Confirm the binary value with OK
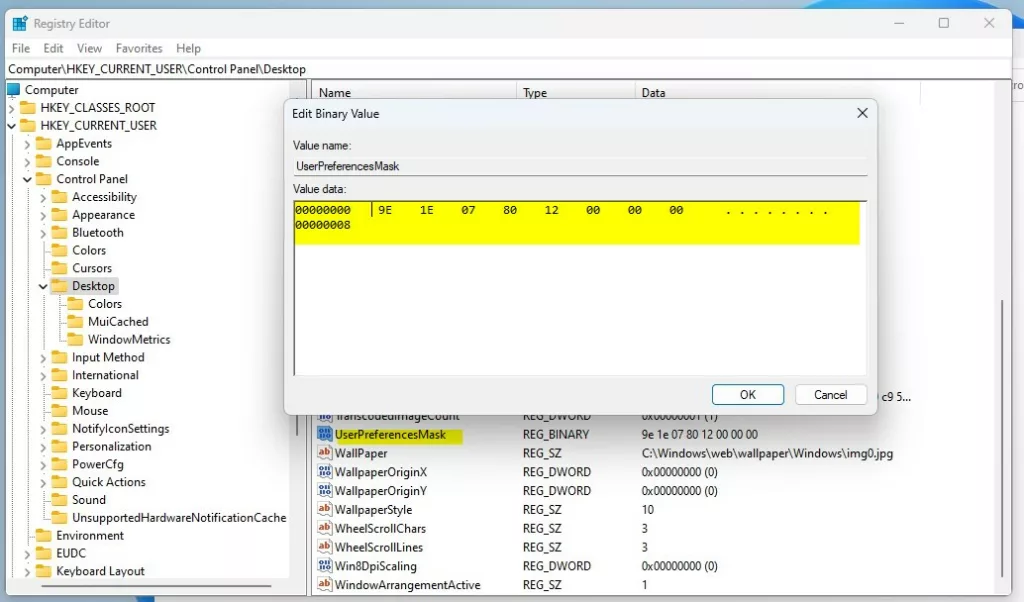Viewport: 1024px width, 602px height. [748, 394]
